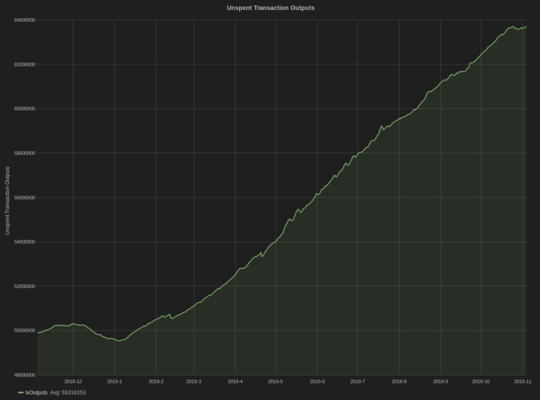This screenshot has height=400, width=540.
Task: Click the x-axis label 2019-1
Action: click(114, 381)
